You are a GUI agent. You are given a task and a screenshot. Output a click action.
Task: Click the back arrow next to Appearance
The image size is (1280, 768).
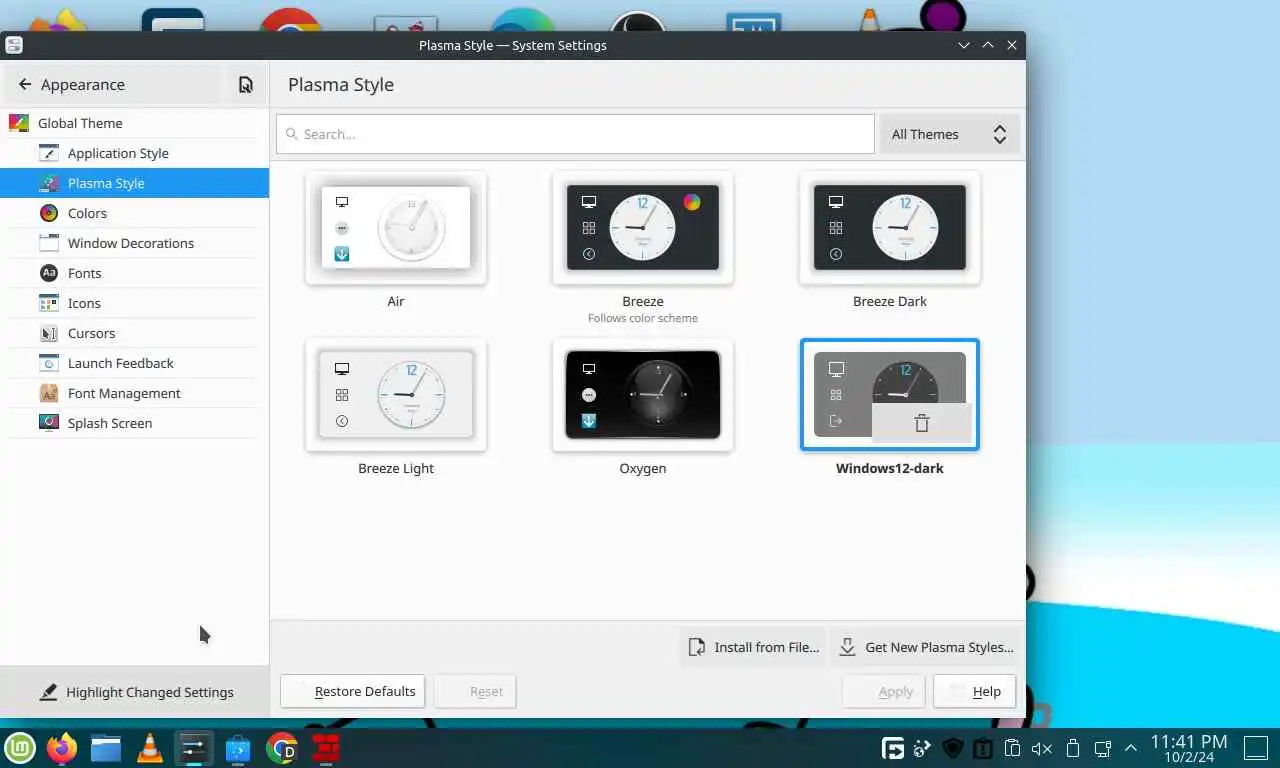pos(25,85)
